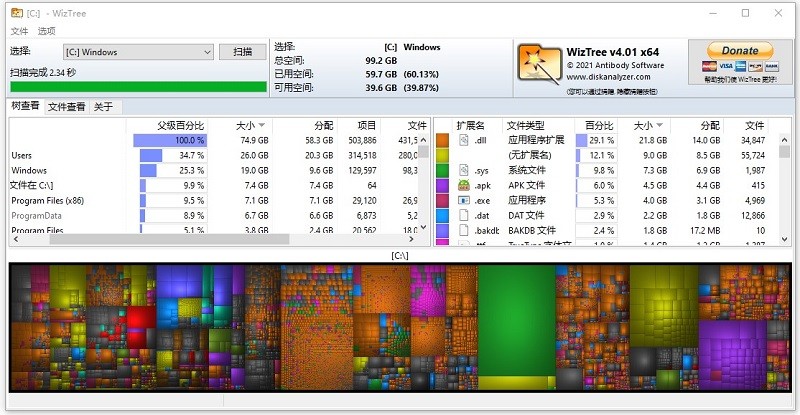Sort tree by 项目 column header
This screenshot has width=800, height=415.
(x=359, y=126)
